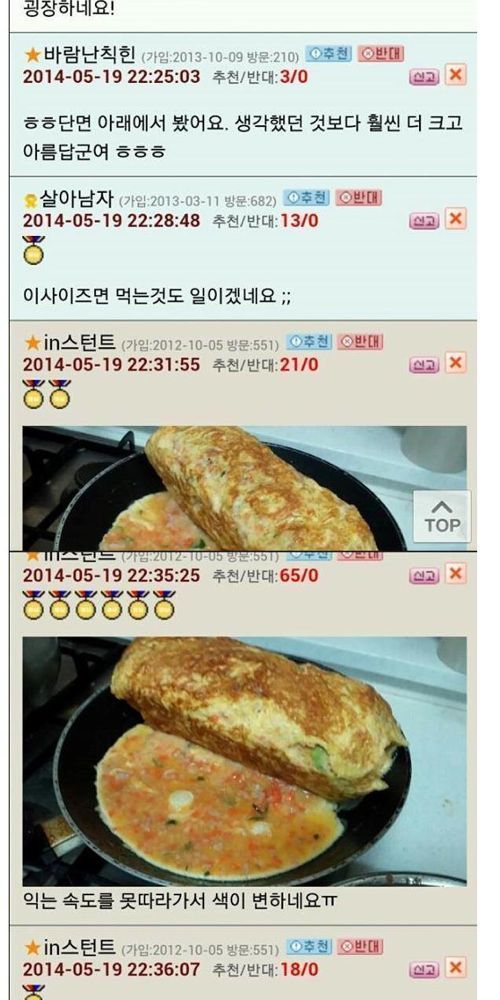Report 살아남자's comment via 신고 icon

tap(424, 221)
